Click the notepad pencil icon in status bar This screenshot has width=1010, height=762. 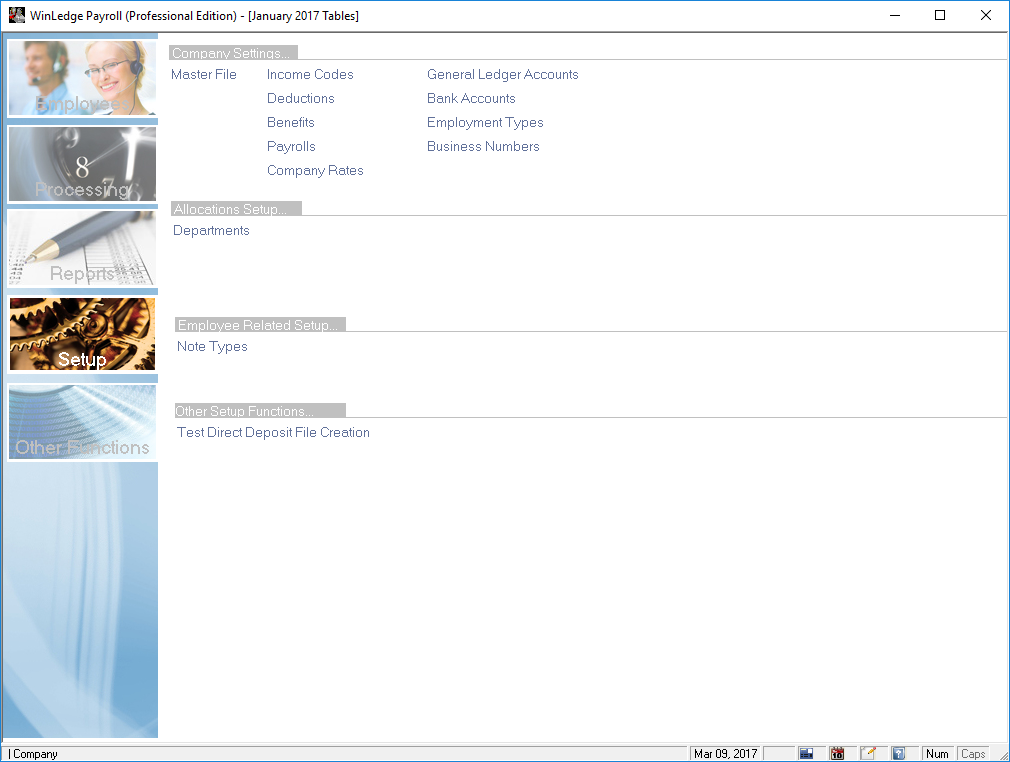click(x=868, y=754)
